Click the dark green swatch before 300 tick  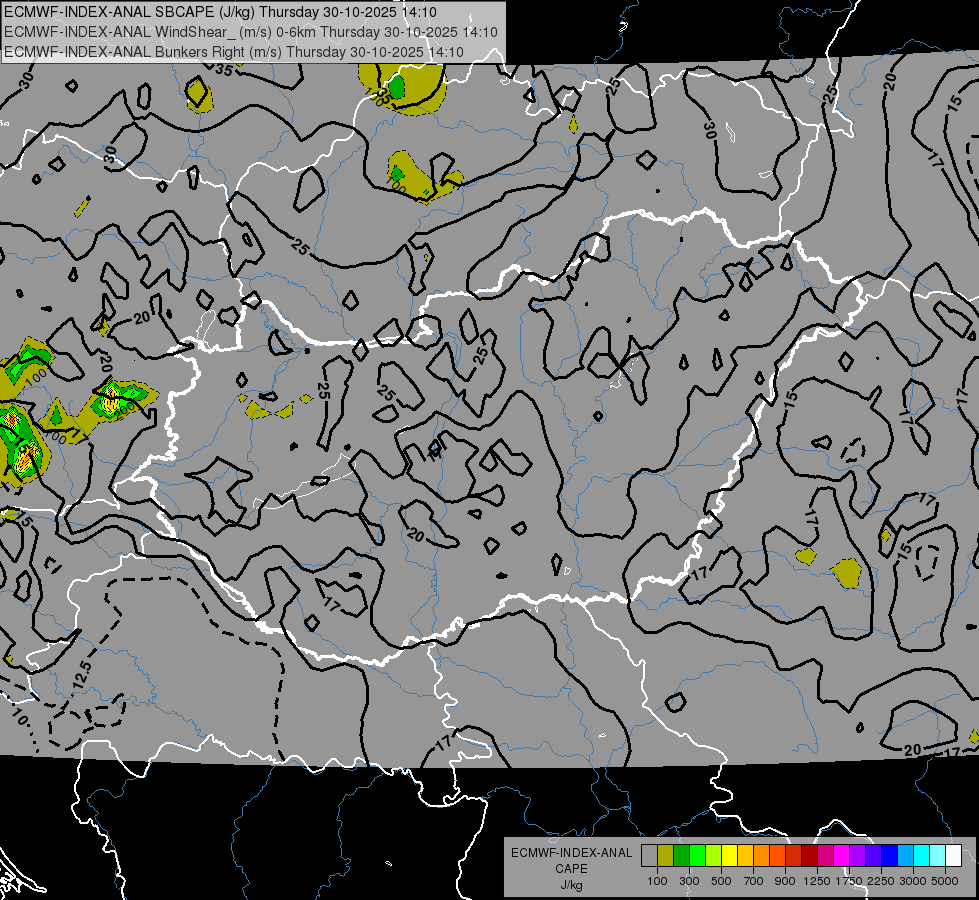[x=681, y=856]
